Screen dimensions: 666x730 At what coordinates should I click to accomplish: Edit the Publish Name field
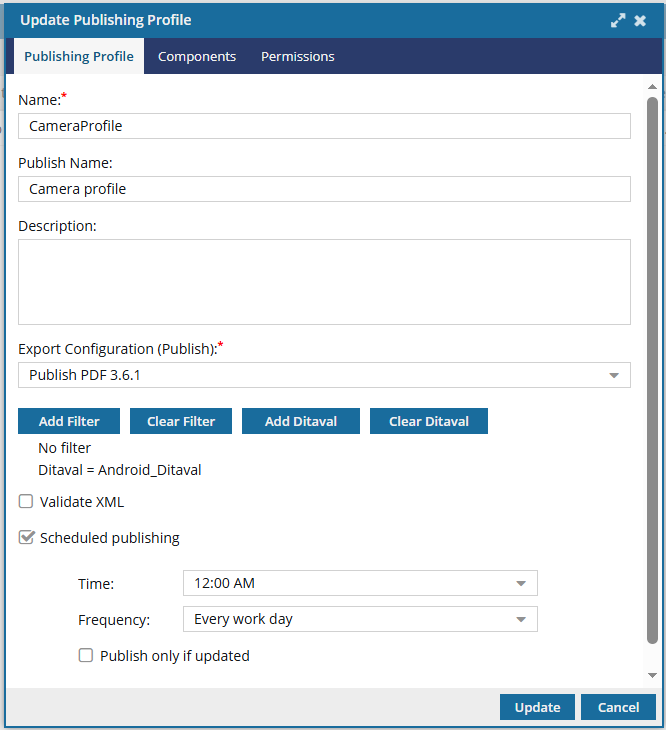point(324,189)
